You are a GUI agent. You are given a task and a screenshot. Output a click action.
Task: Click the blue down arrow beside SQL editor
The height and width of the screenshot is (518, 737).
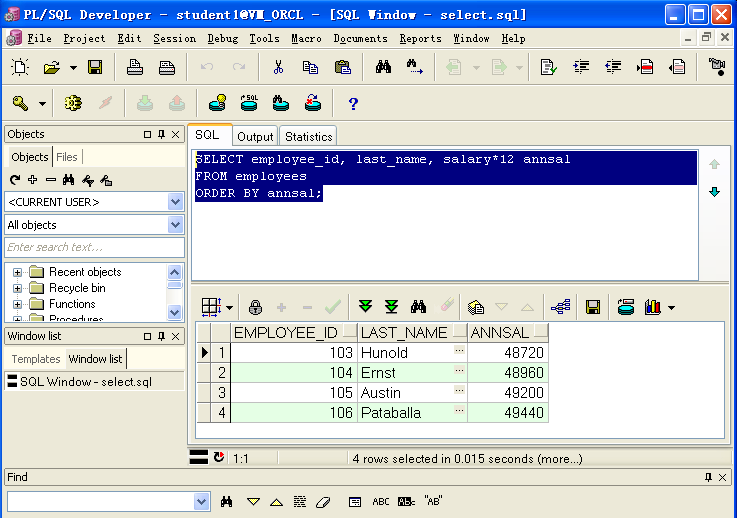click(x=714, y=192)
